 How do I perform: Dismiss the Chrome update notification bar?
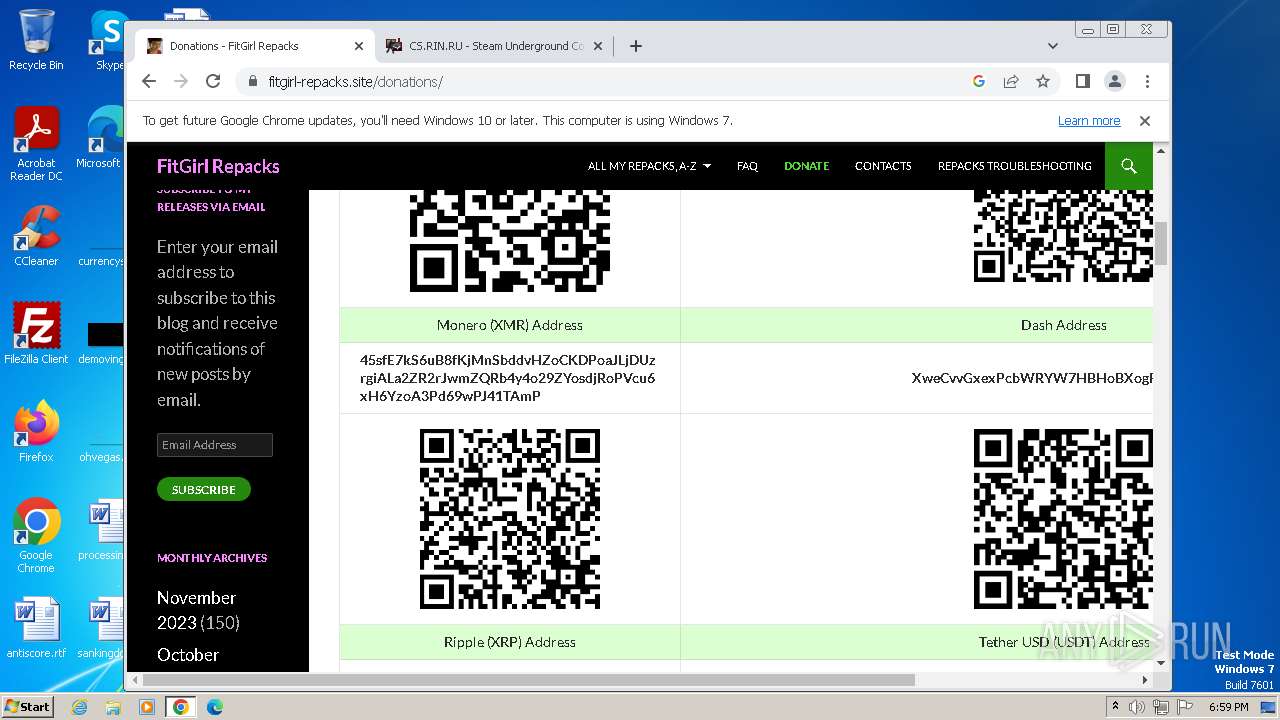pyautogui.click(x=1145, y=121)
